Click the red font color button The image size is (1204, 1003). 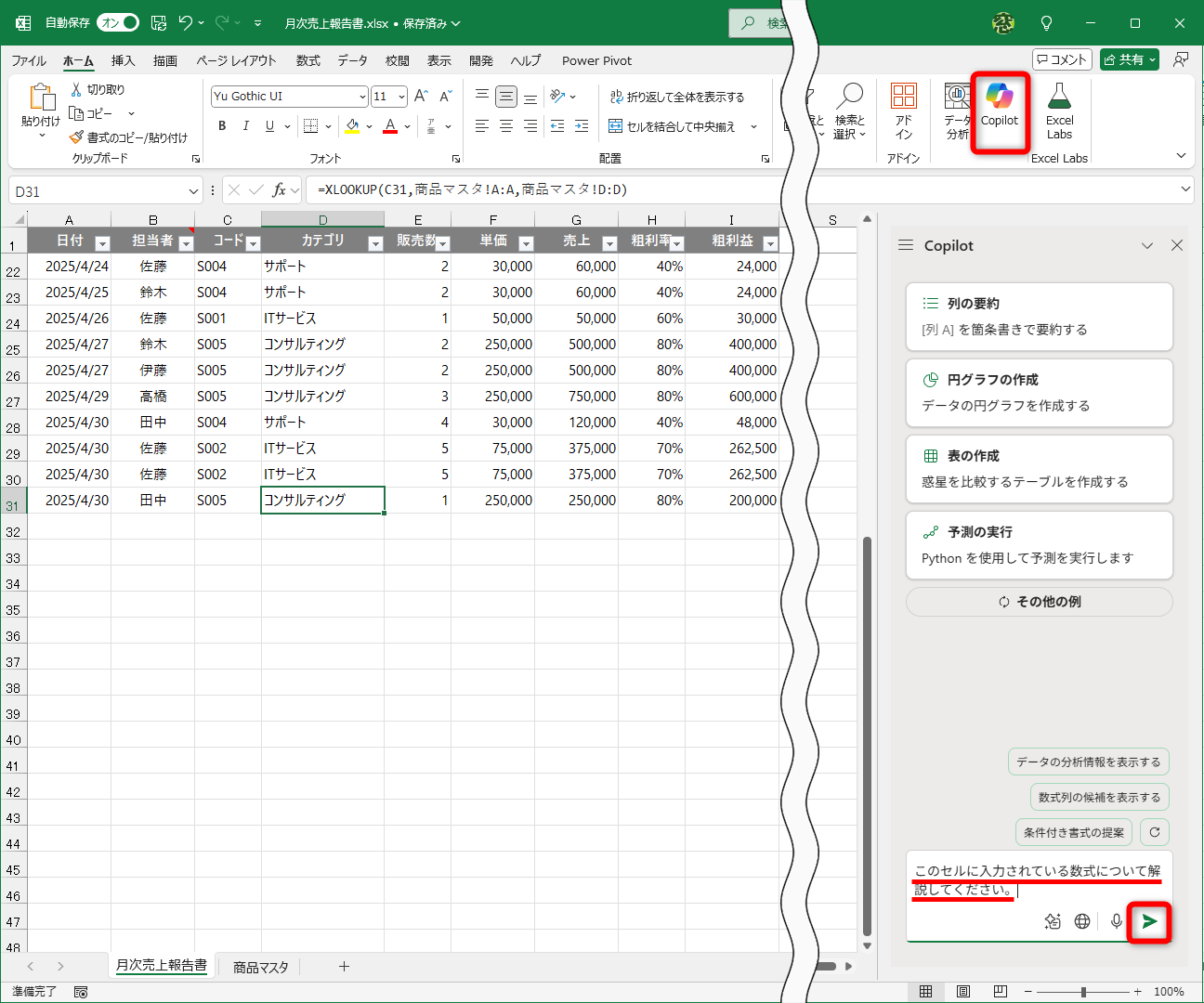(x=390, y=126)
